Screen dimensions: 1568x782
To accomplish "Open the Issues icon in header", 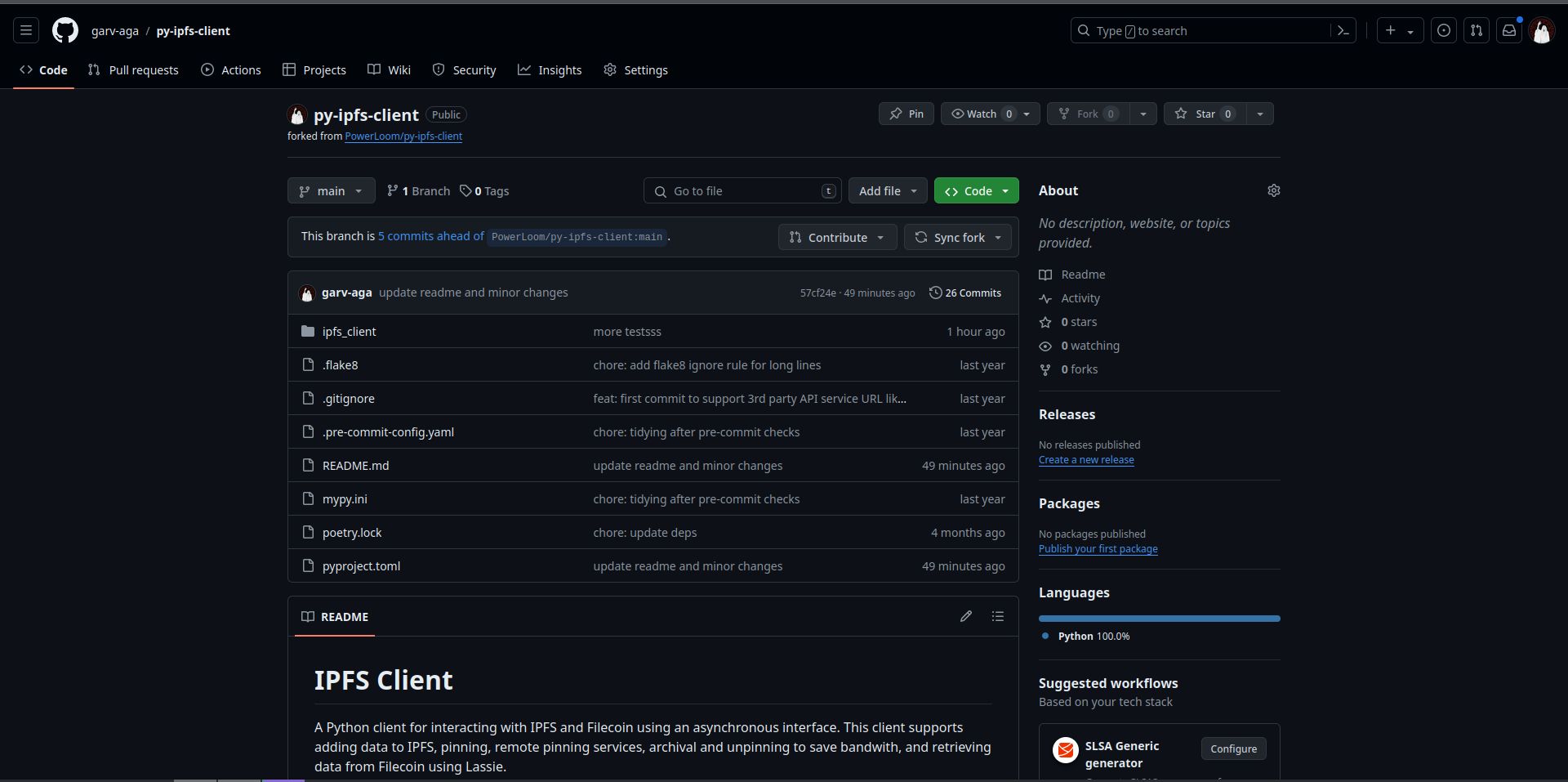I will tap(1444, 31).
